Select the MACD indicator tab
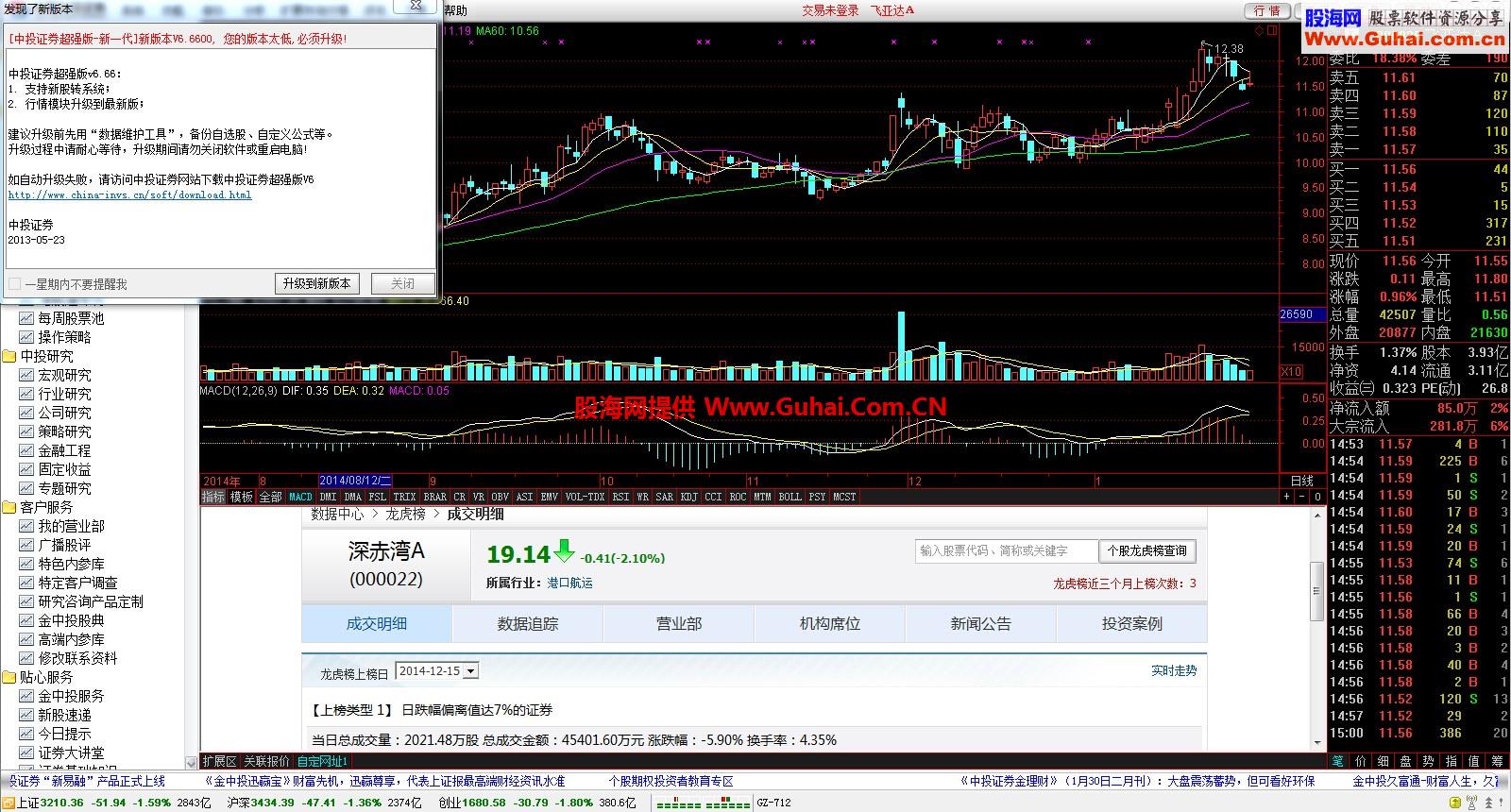This screenshot has width=1511, height=812. tap(300, 497)
